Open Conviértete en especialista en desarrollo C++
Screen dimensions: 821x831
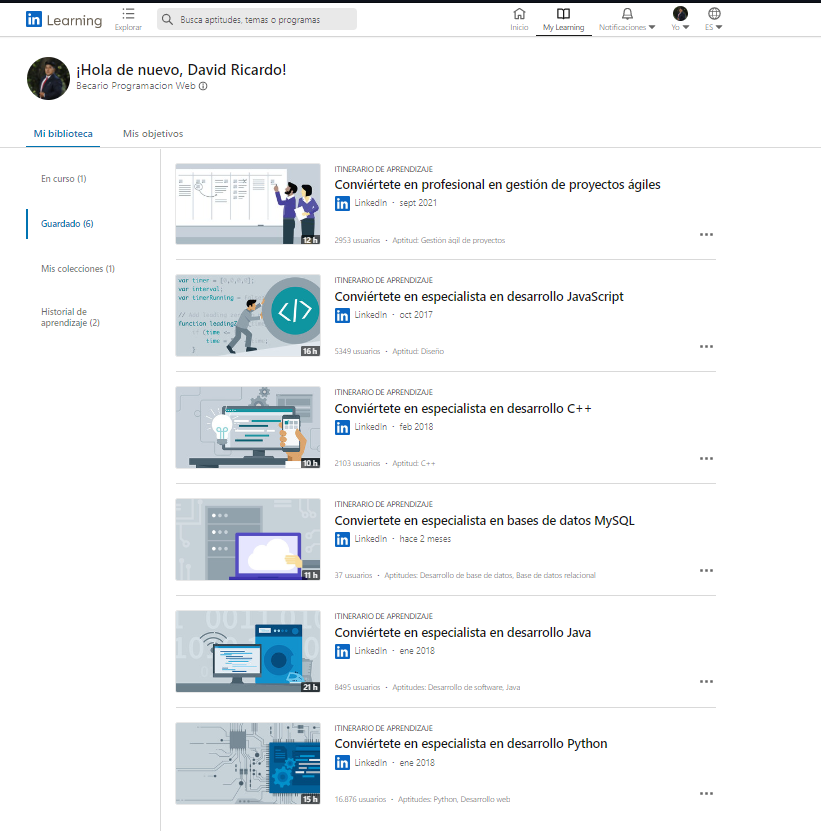point(463,409)
